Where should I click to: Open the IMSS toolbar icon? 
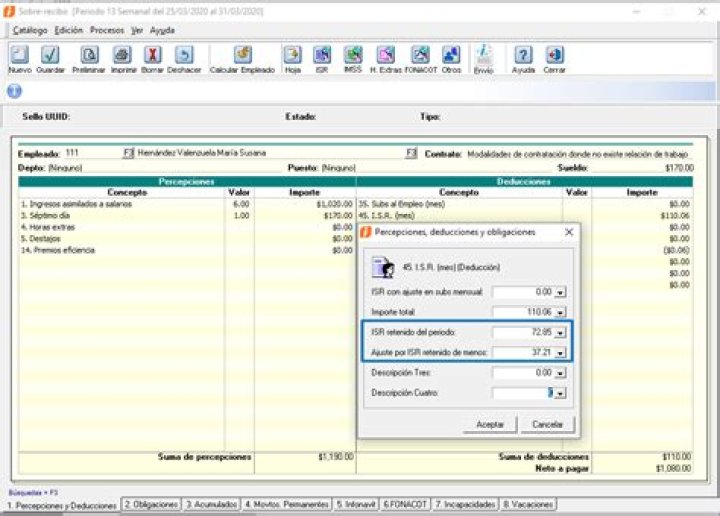tap(353, 55)
